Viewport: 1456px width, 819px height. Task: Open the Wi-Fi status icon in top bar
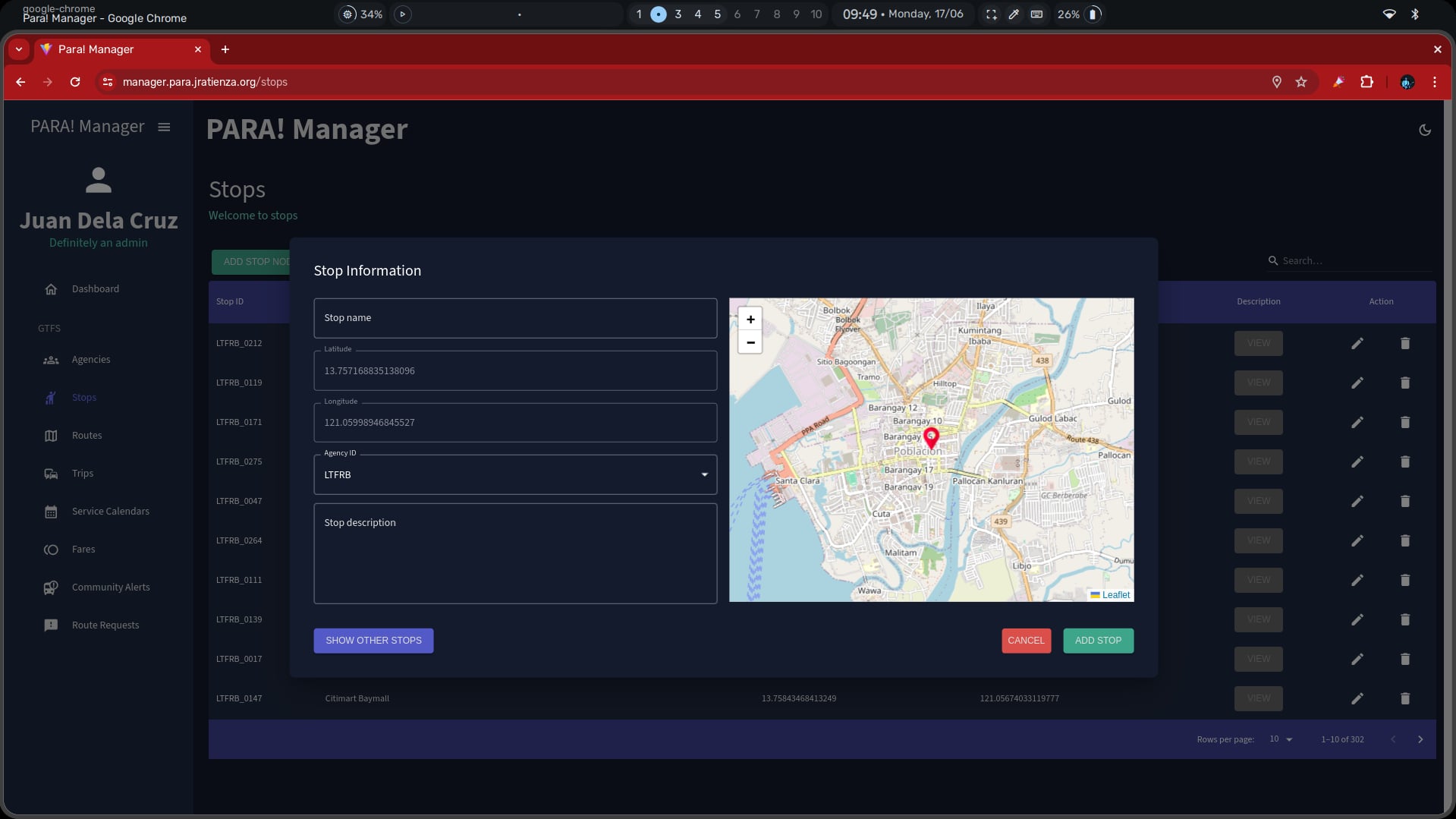(x=1389, y=14)
